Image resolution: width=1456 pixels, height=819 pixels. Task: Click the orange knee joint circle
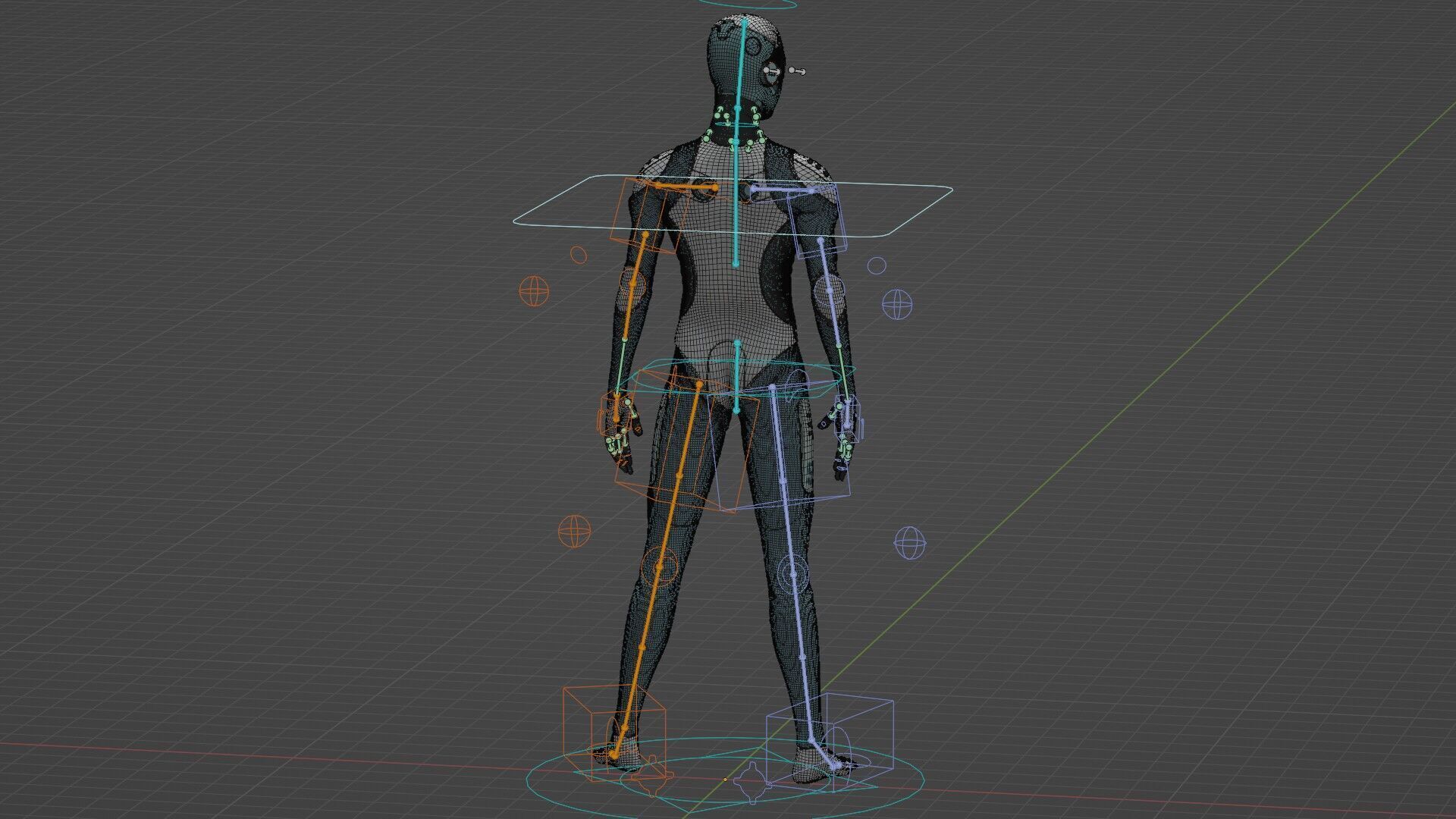tap(659, 566)
